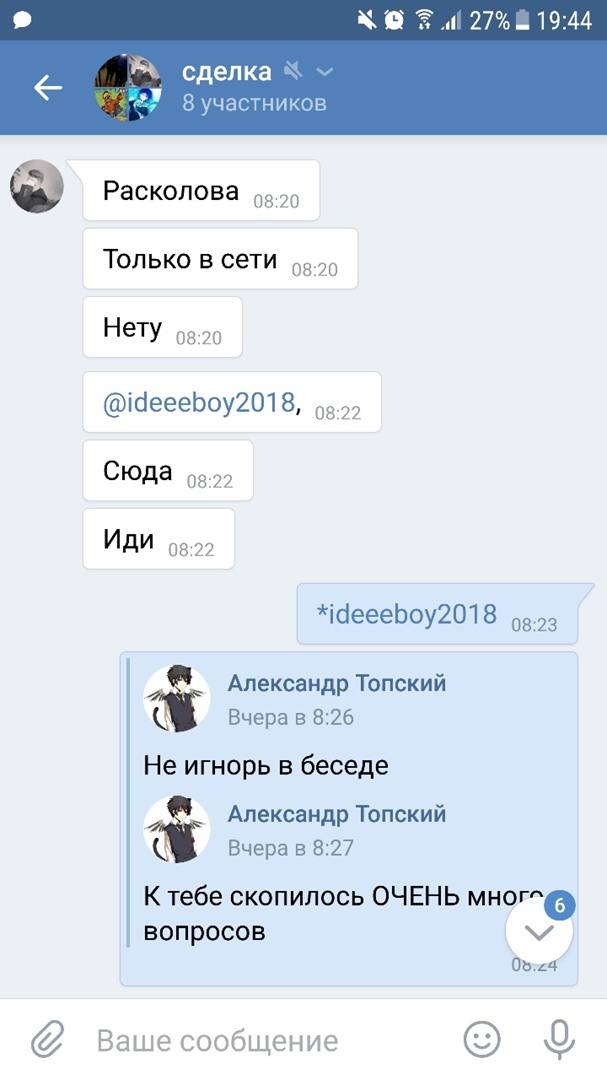
Task: Open the 8 участников members list
Action: (x=254, y=103)
